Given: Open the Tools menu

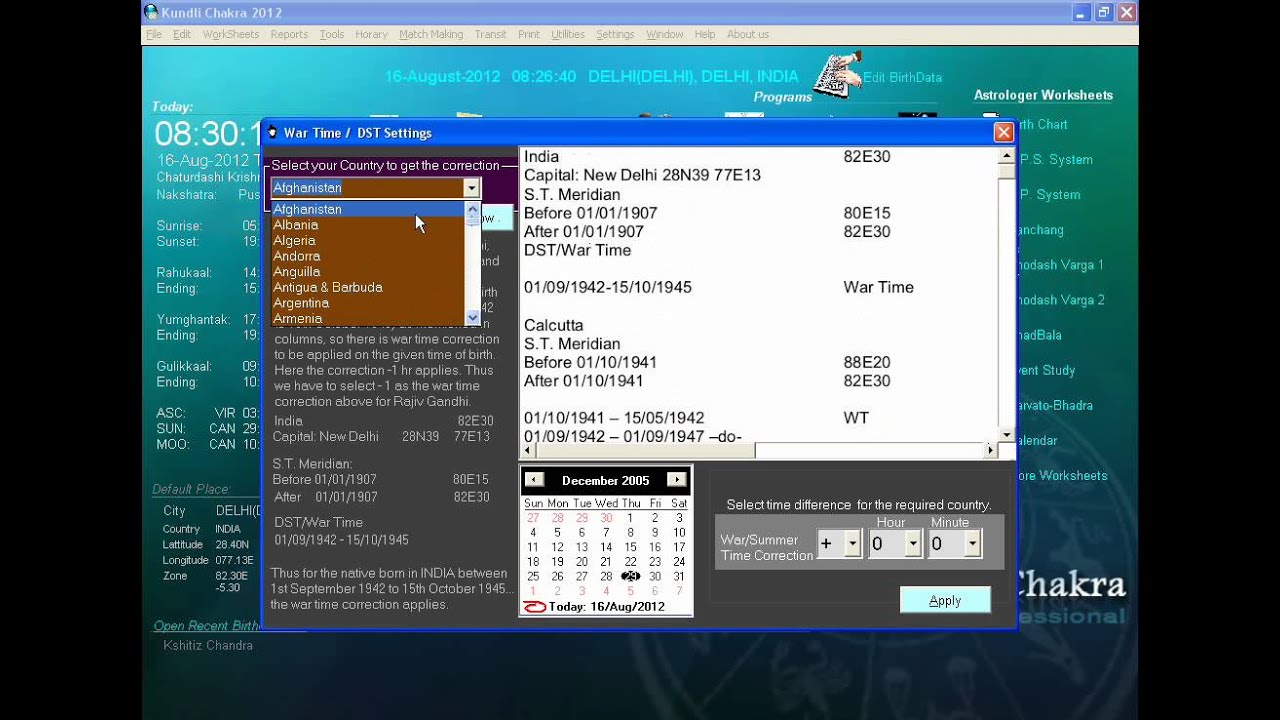Looking at the screenshot, I should [332, 34].
